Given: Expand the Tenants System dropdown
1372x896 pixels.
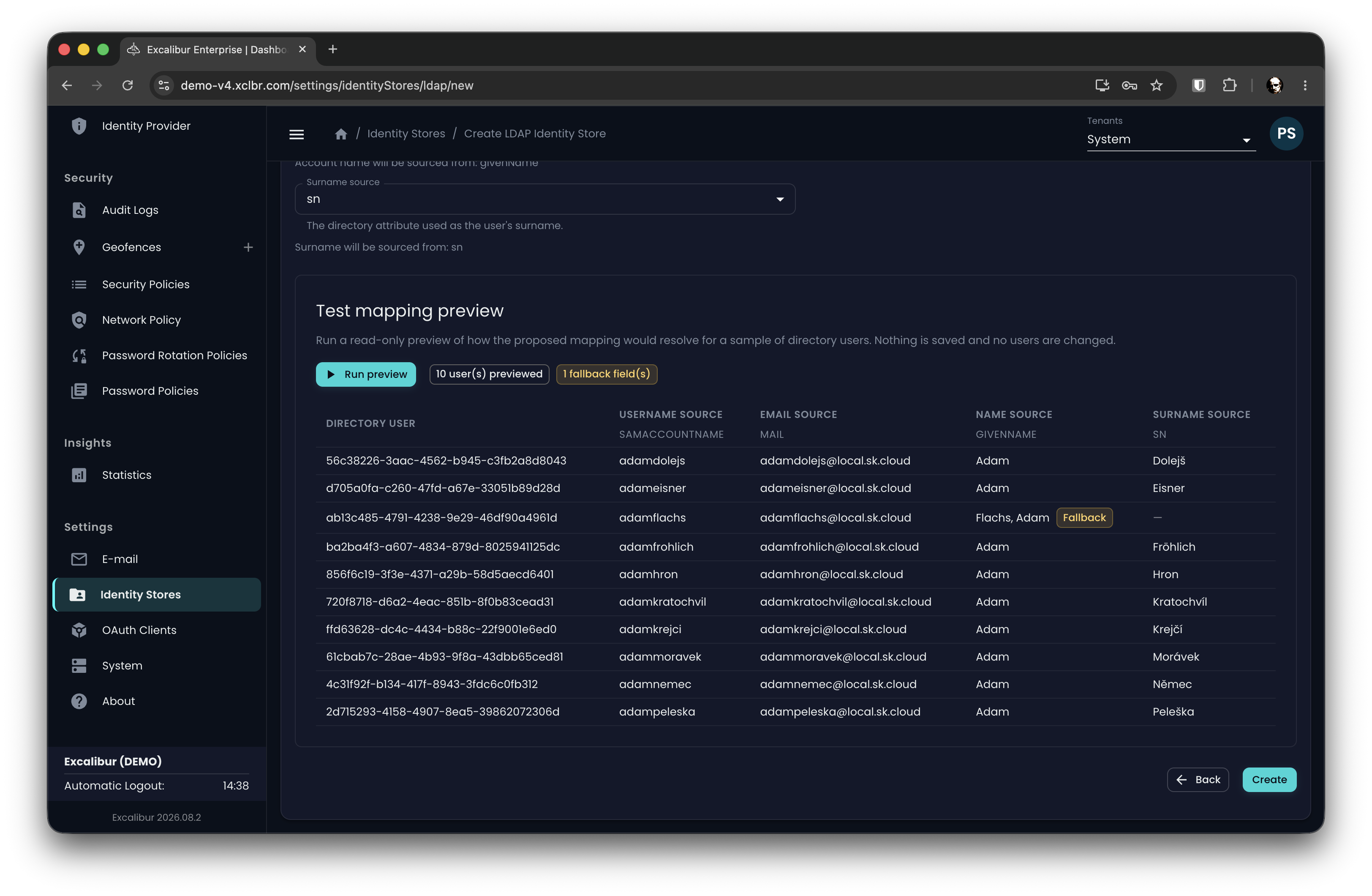Looking at the screenshot, I should pos(1171,139).
